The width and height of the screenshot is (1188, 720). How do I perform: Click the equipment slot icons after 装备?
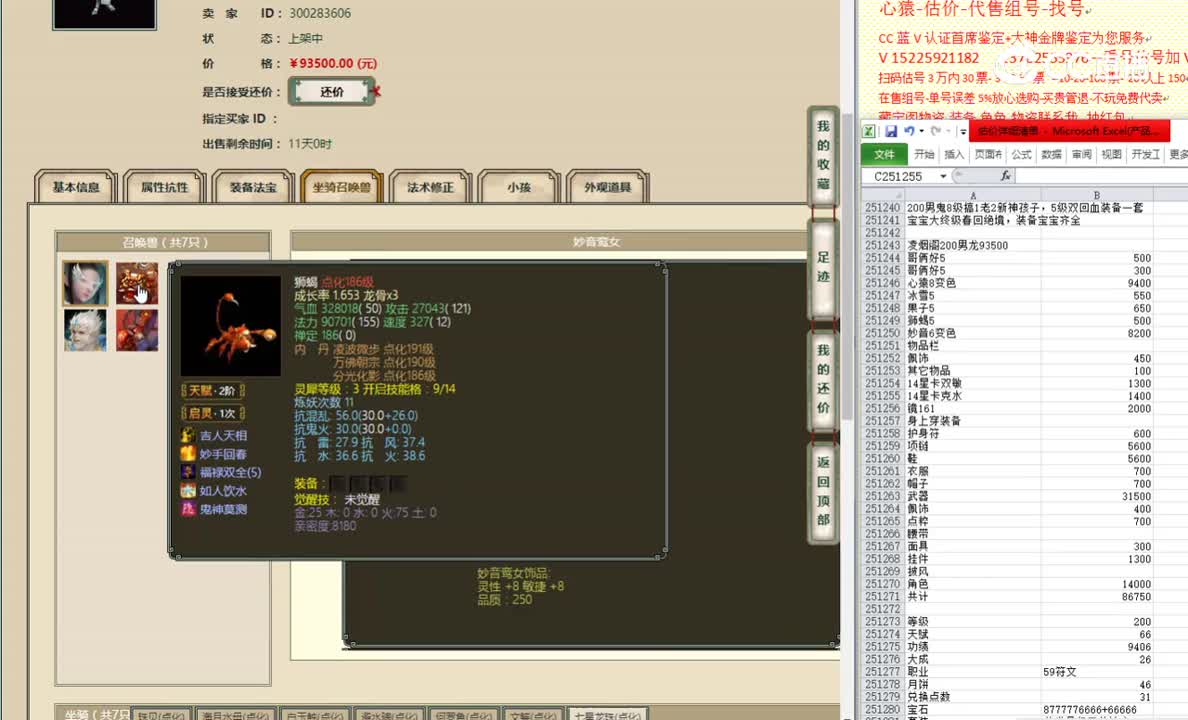pyautogui.click(x=367, y=484)
